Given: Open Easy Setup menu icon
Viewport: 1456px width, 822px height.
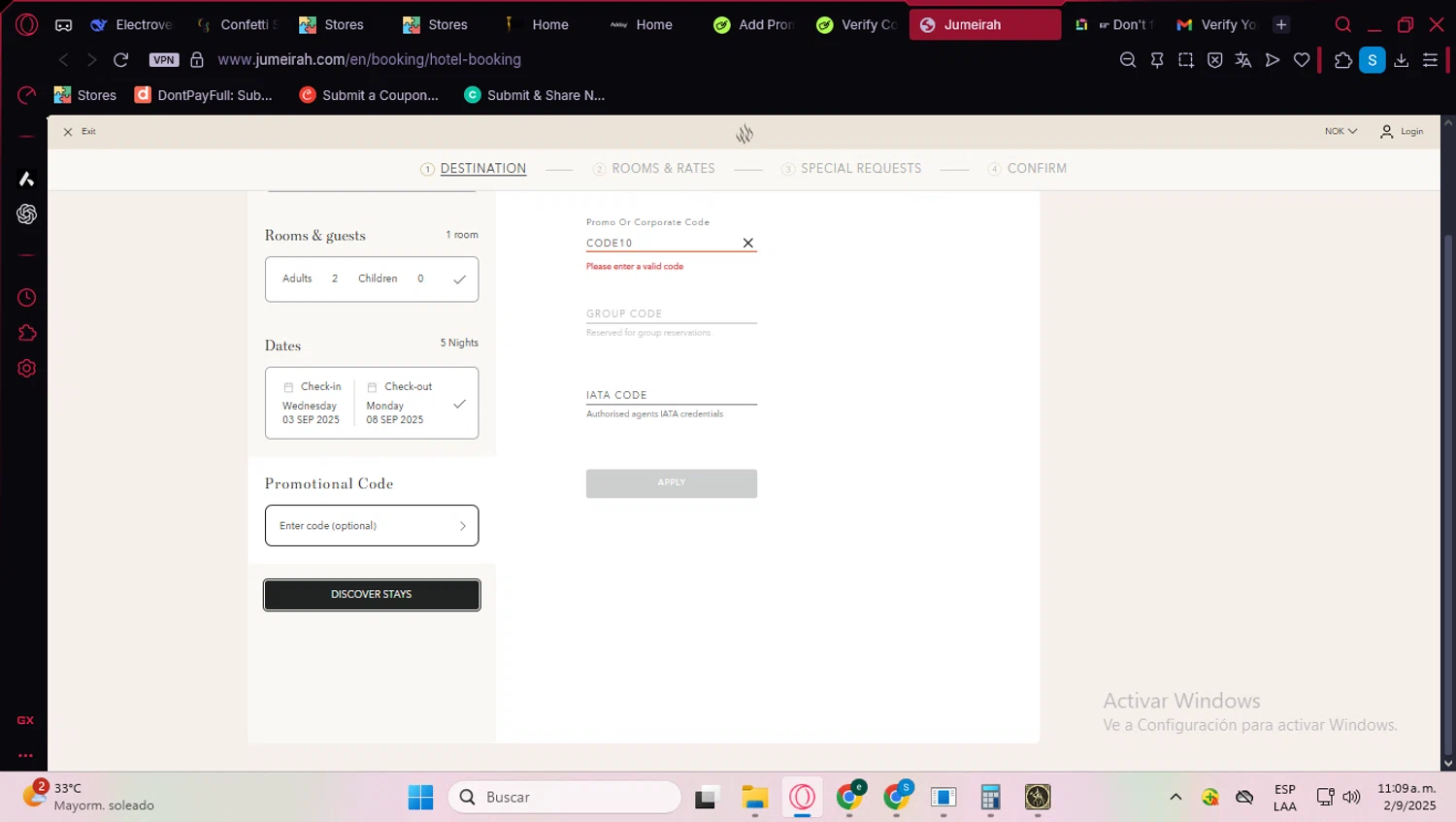Looking at the screenshot, I should coord(1430,60).
